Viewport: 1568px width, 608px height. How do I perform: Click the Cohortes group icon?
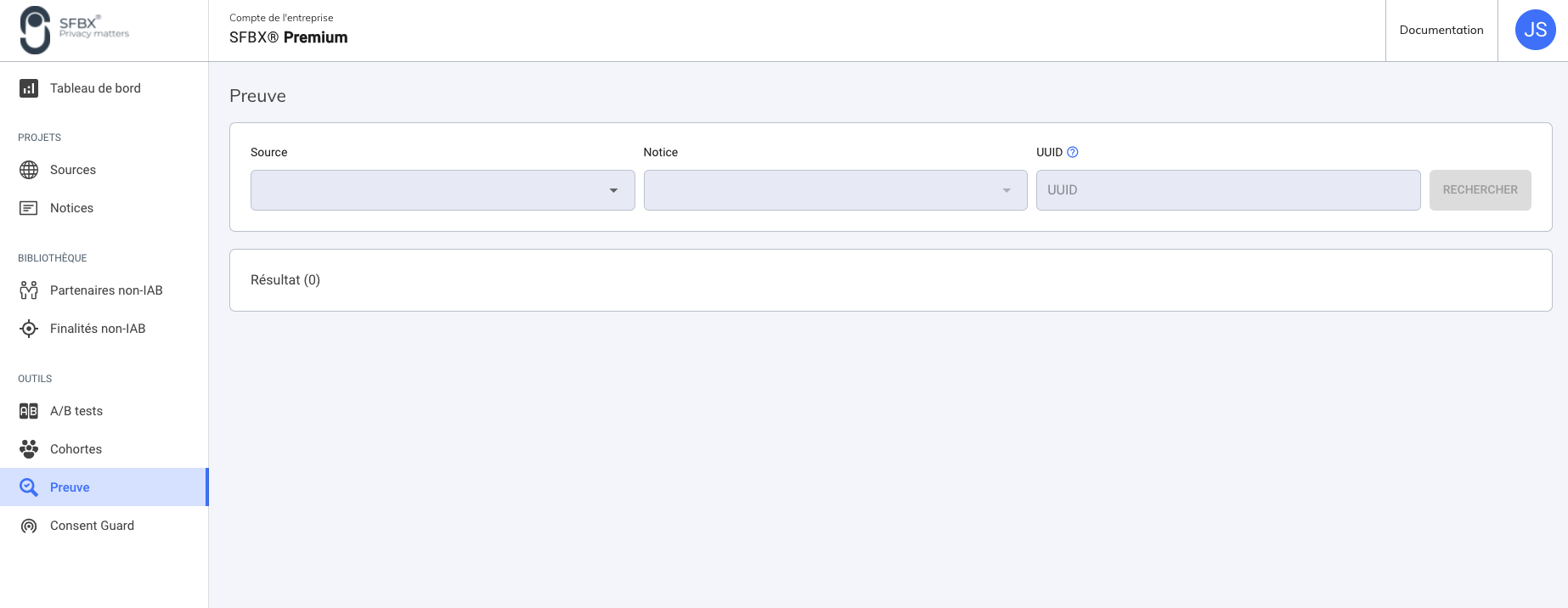point(29,449)
